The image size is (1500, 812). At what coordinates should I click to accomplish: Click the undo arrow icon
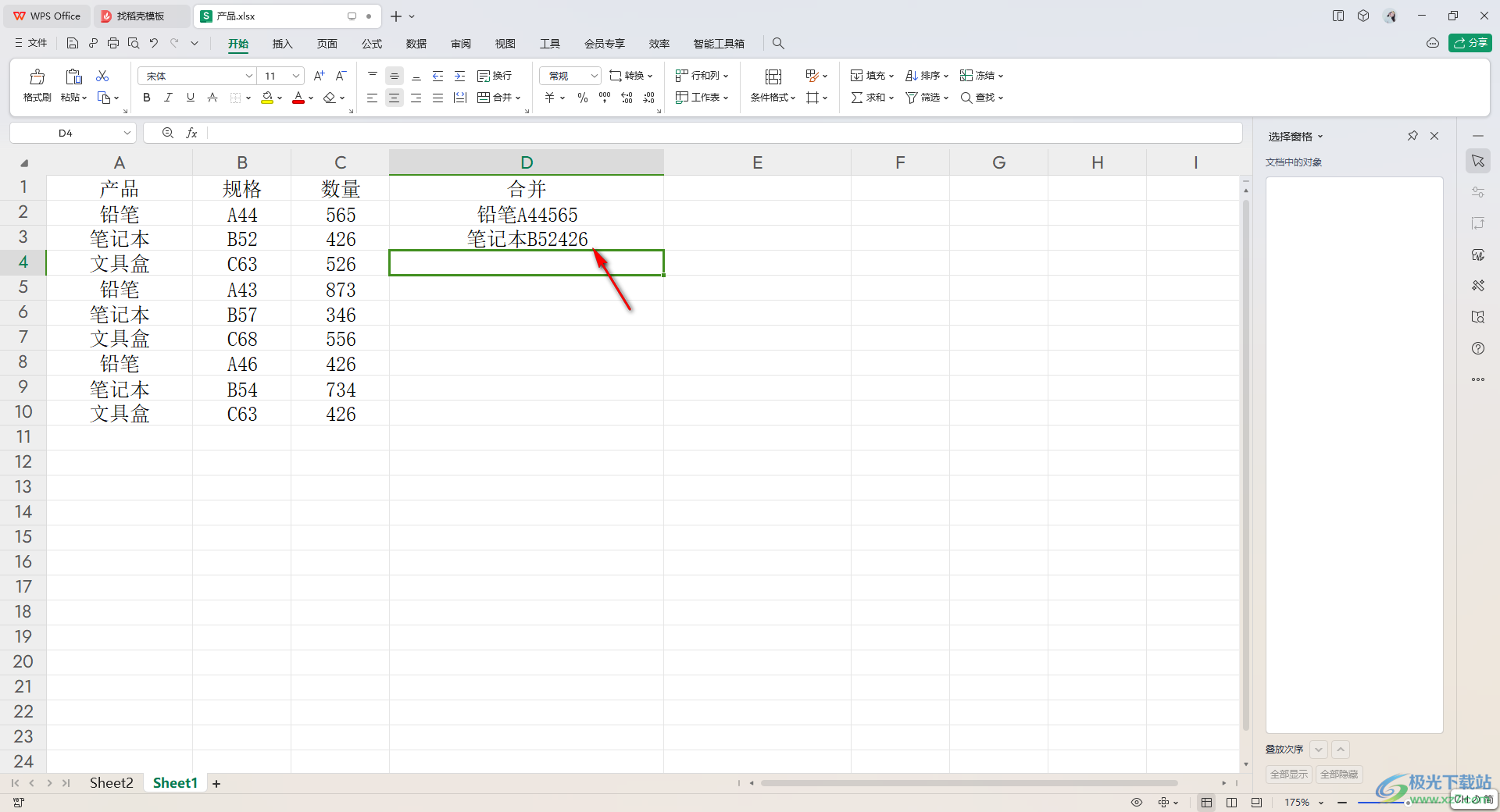coord(154,43)
